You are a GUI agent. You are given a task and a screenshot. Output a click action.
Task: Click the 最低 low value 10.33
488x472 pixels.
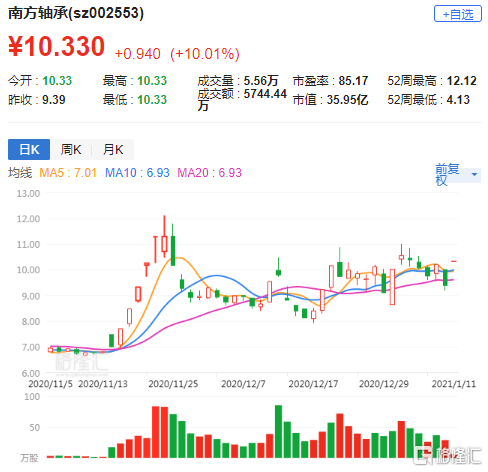coord(152,100)
